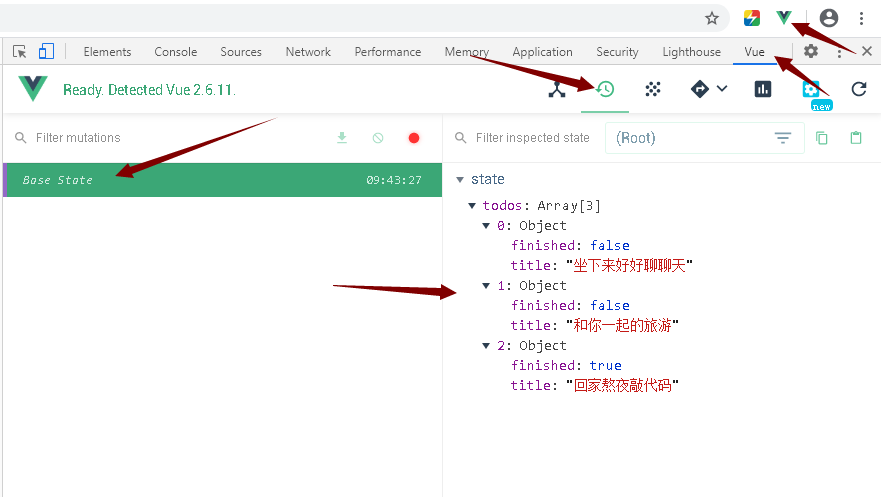Switch to the Security tab
Screen dimensions: 881x497
tap(617, 52)
